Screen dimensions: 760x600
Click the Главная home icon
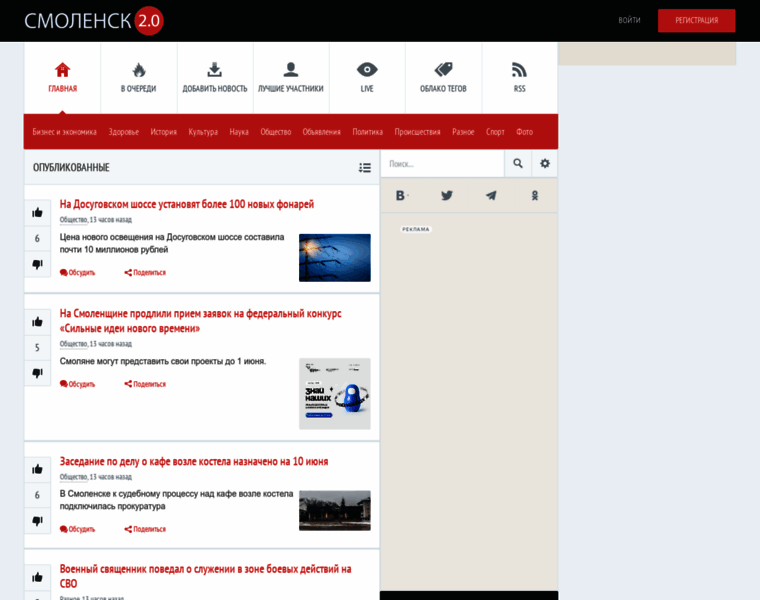62,70
